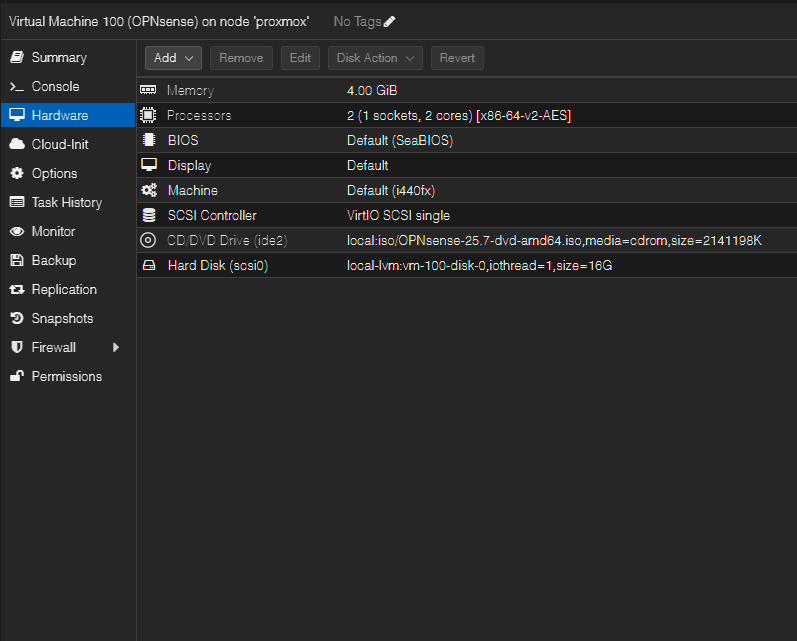797x641 pixels.
Task: Click the OPNsense ISO cdrom value
Action: tap(554, 240)
